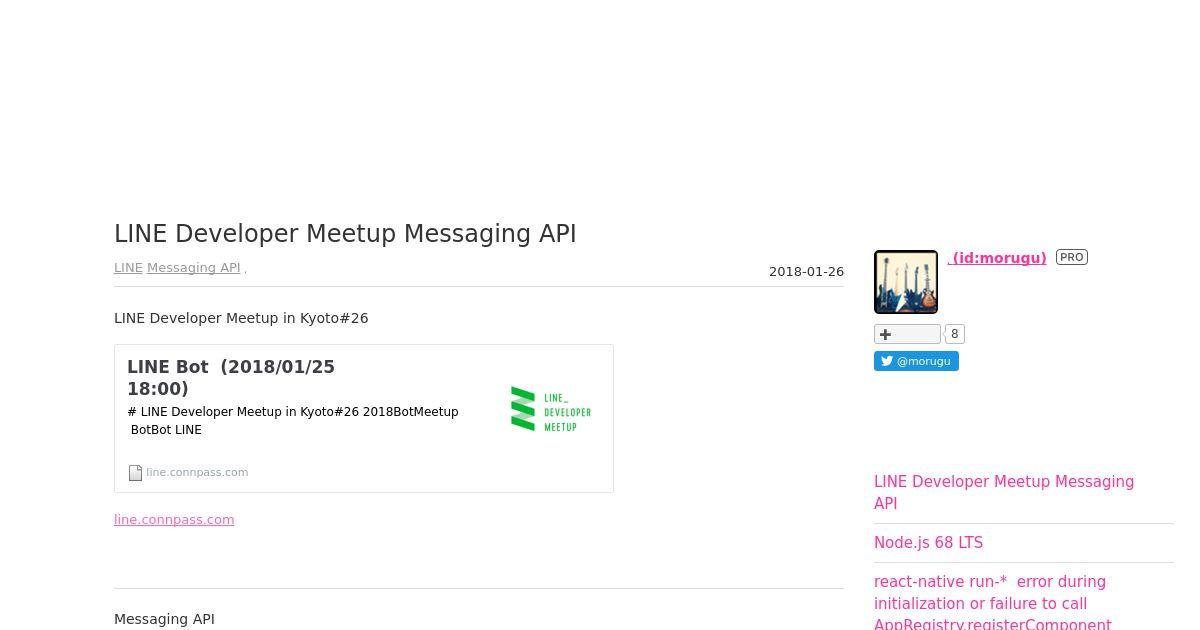Image resolution: width=1200 pixels, height=630 pixels.
Task: Click the Messaging API paragraph text
Action: (164, 620)
